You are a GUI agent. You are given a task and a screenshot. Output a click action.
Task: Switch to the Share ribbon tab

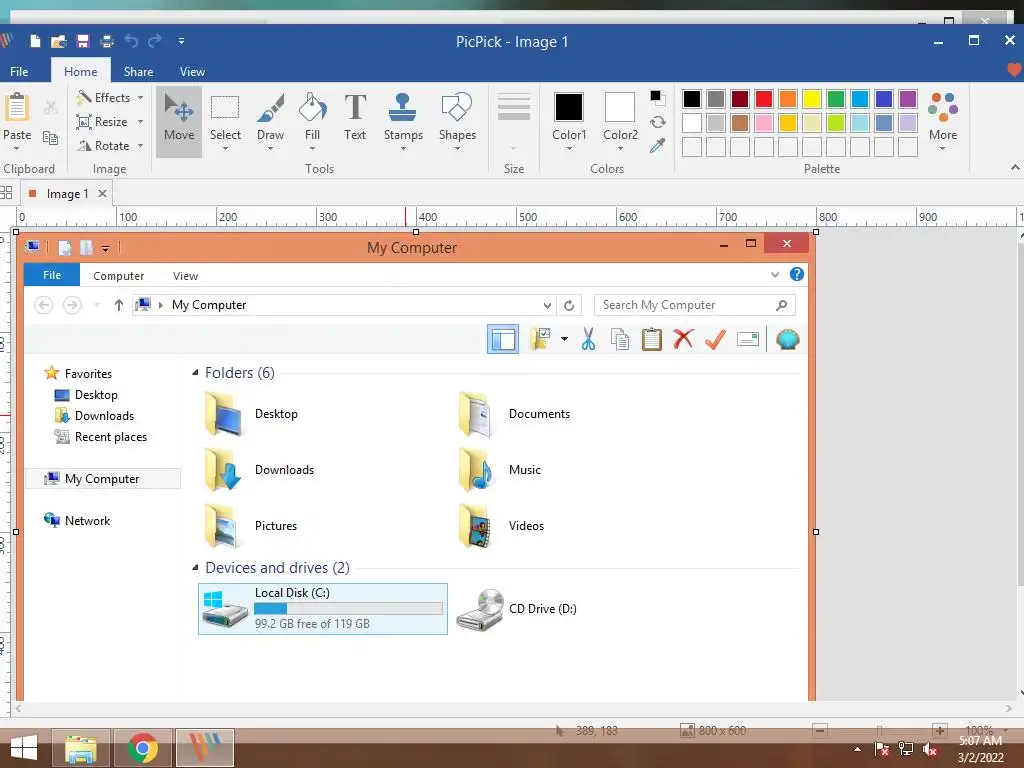138,71
